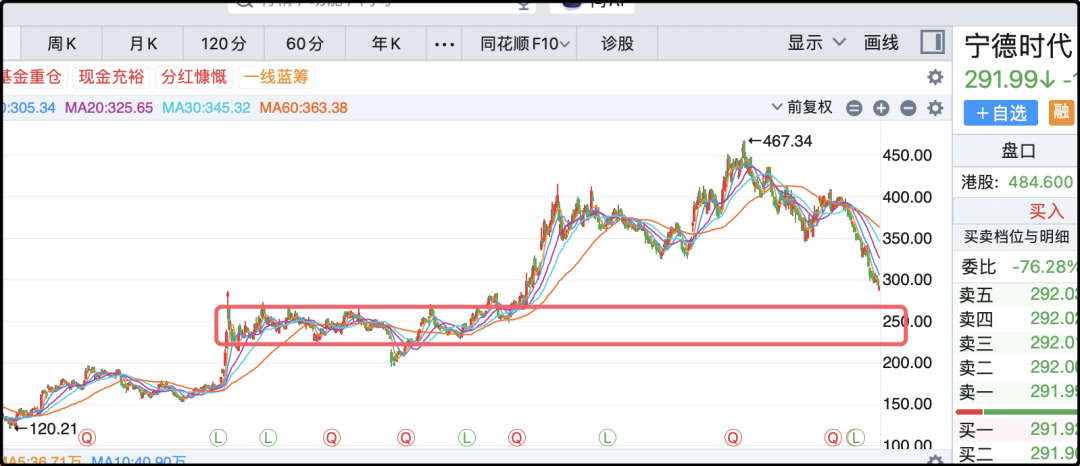Open the 显示 display dropdown

point(816,43)
